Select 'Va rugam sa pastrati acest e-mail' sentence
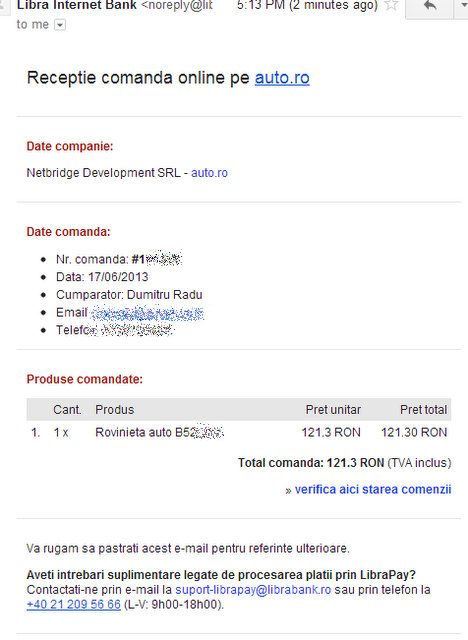 tap(188, 548)
